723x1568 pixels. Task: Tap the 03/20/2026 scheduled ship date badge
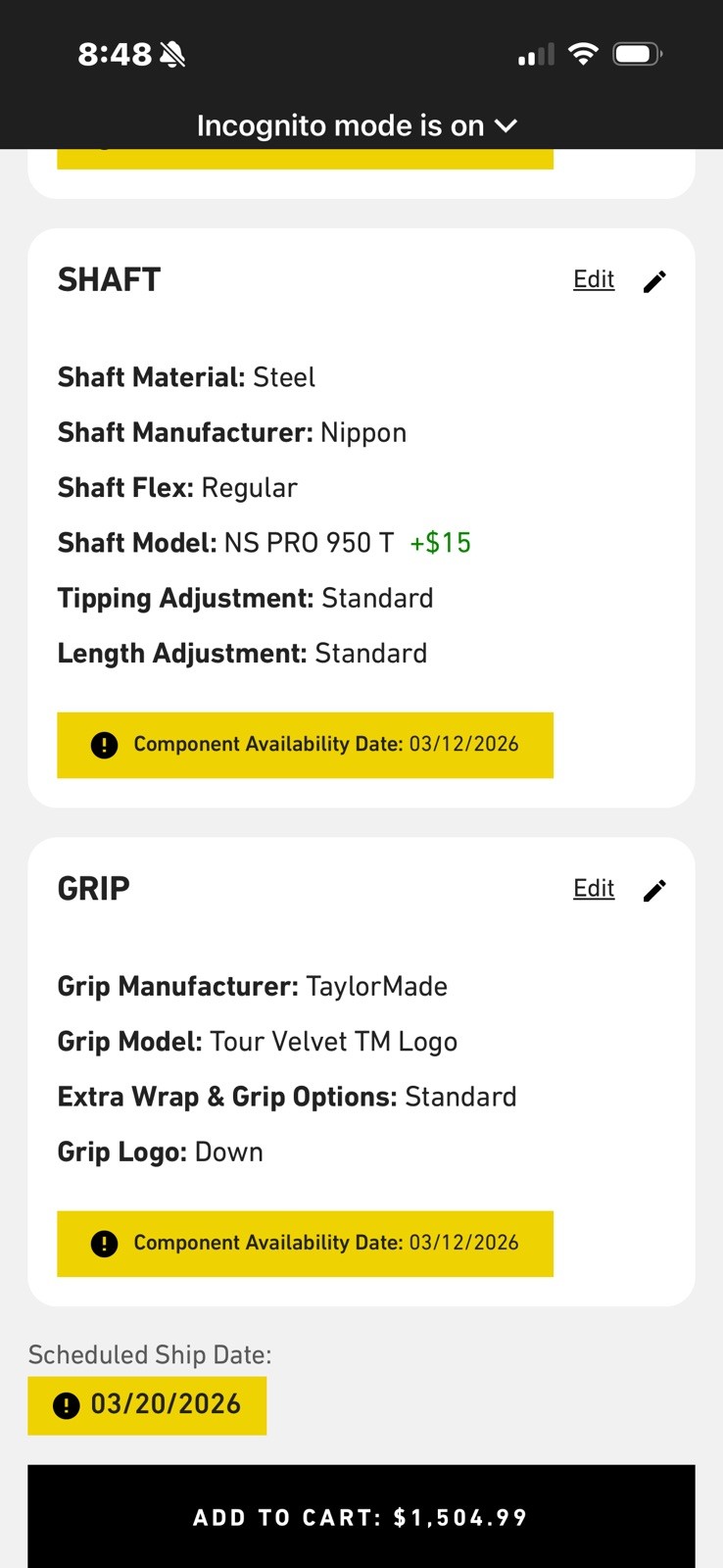pos(147,1405)
